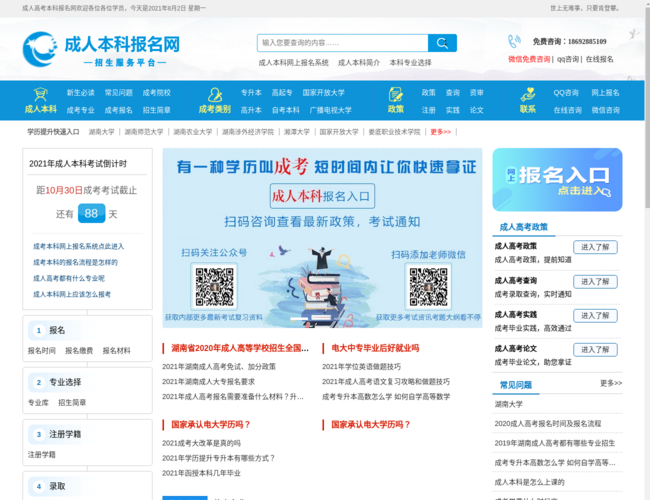Open article 电大中专毕业后好就业吗

tap(375, 348)
